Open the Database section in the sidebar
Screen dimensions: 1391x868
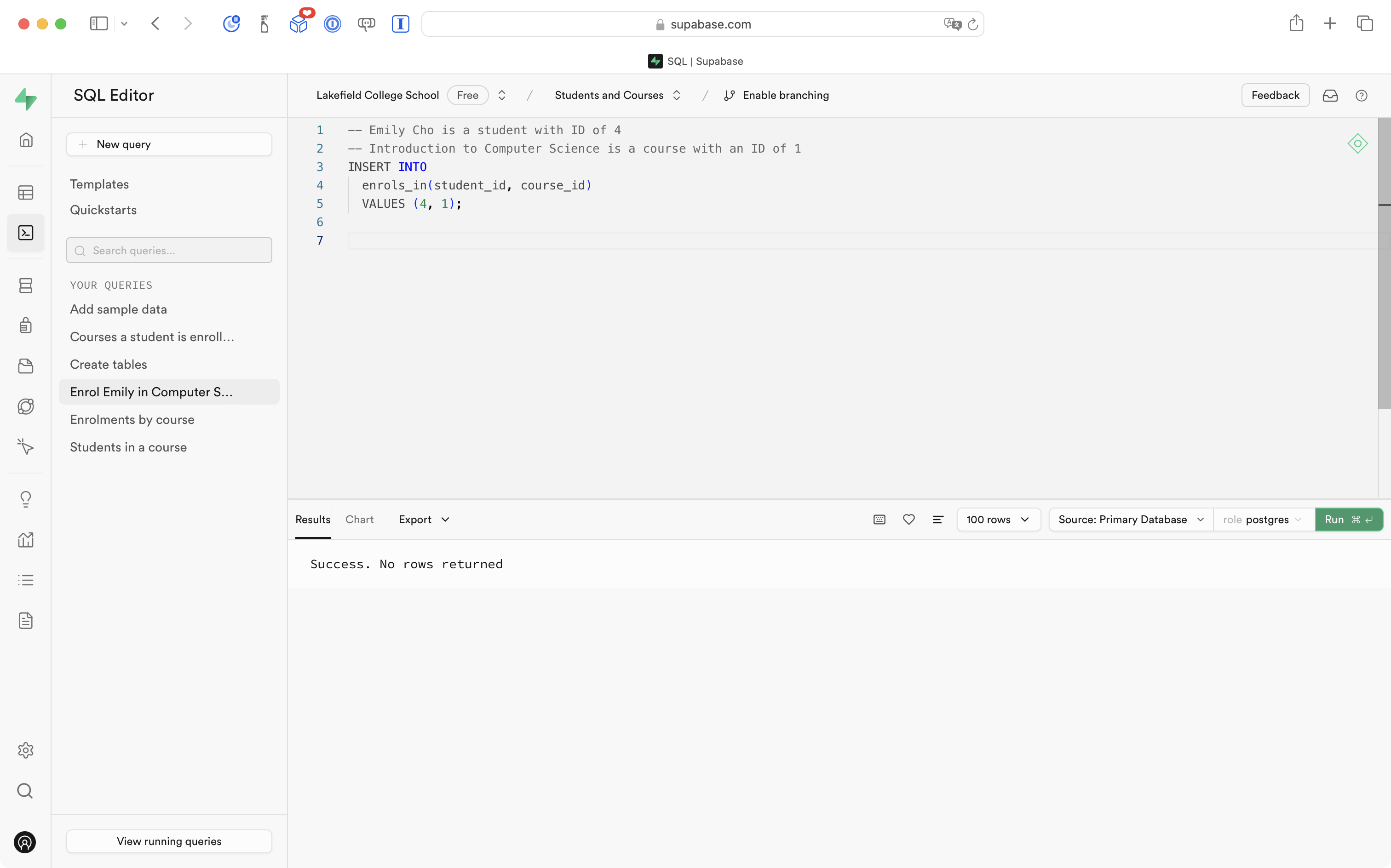click(x=26, y=286)
